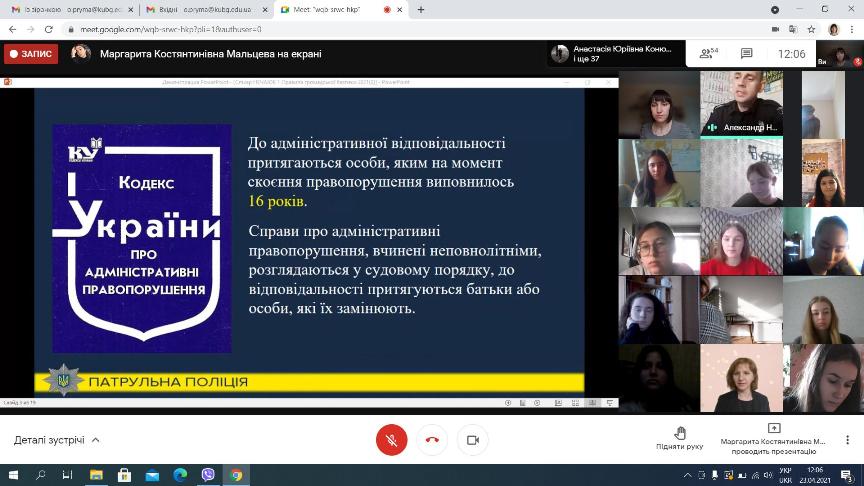The height and width of the screenshot is (486, 864).
Task: Open the chat messages icon
Action: 746,53
